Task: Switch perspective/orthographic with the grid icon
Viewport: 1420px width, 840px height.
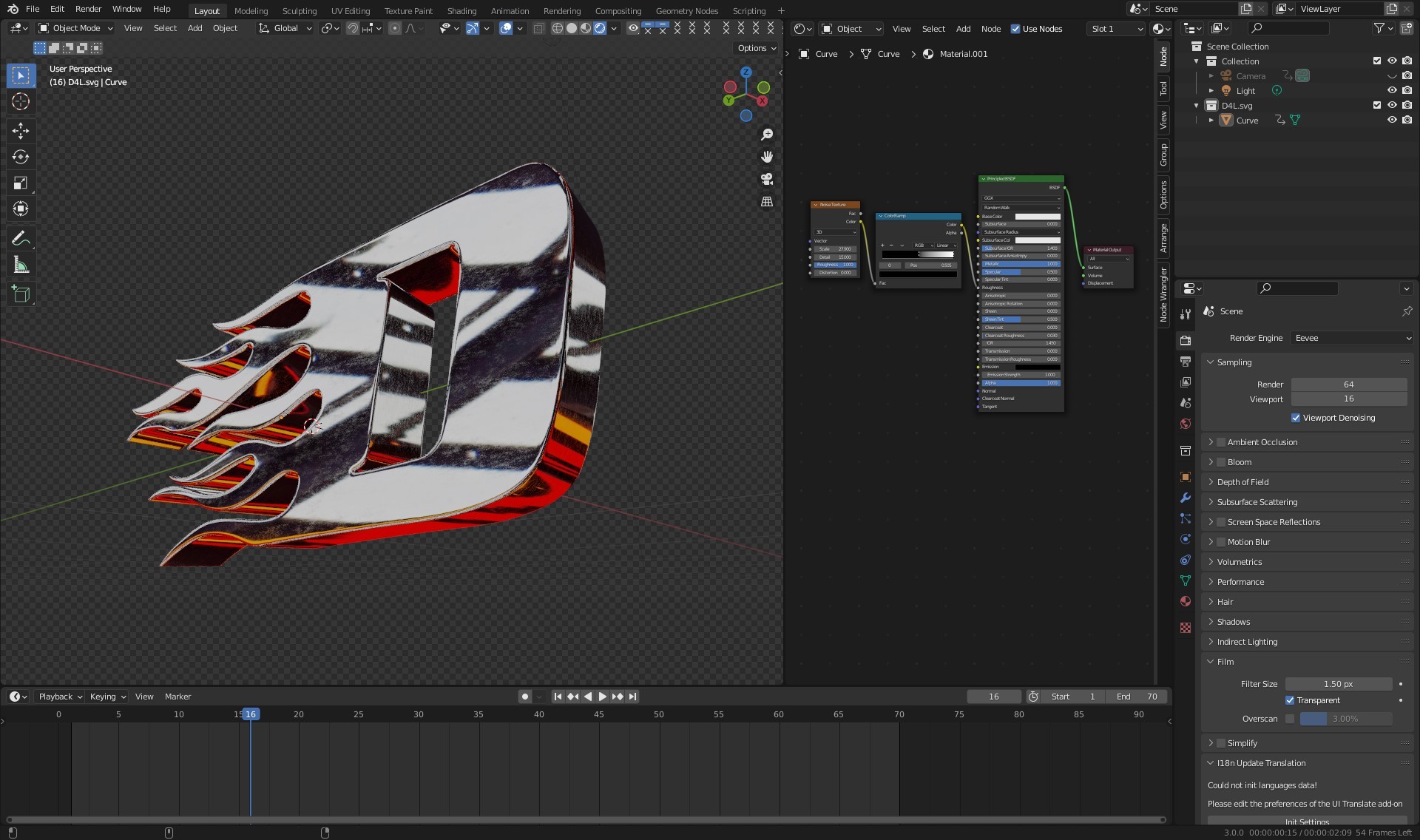Action: pos(767,201)
